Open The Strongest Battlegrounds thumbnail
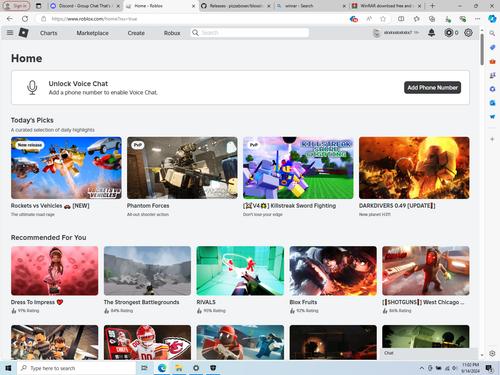 147,271
